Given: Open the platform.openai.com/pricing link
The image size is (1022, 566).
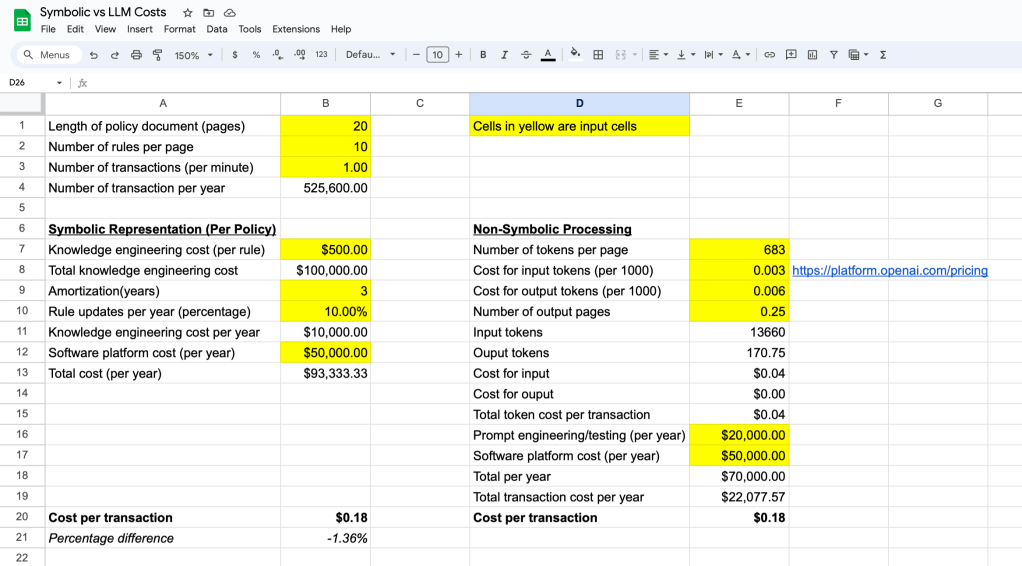Looking at the screenshot, I should [889, 271].
